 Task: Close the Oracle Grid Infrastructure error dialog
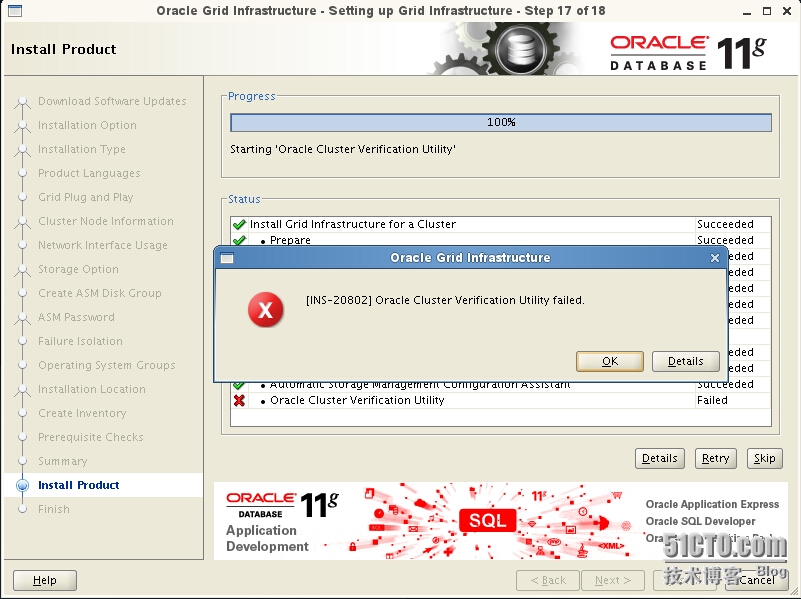click(715, 258)
